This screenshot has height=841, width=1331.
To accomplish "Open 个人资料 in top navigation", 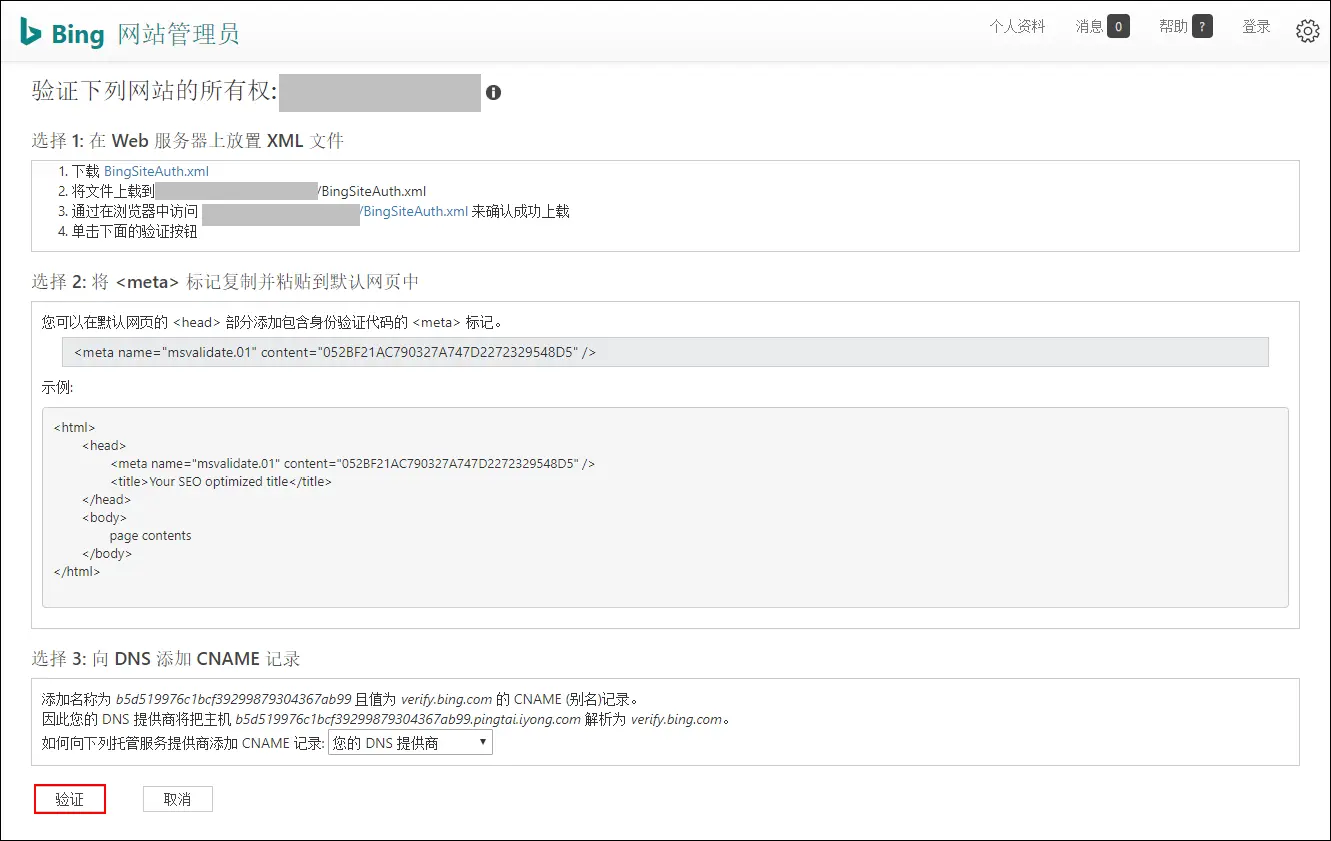I will (x=1017, y=27).
